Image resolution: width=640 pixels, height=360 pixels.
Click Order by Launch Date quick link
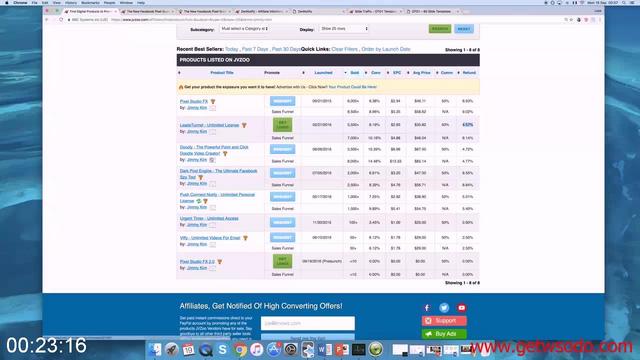386,49
